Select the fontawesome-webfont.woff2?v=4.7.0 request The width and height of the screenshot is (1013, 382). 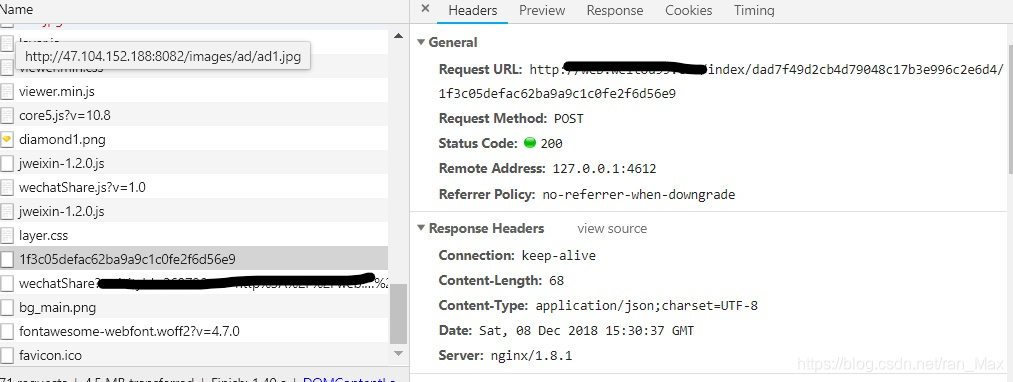coord(194,332)
